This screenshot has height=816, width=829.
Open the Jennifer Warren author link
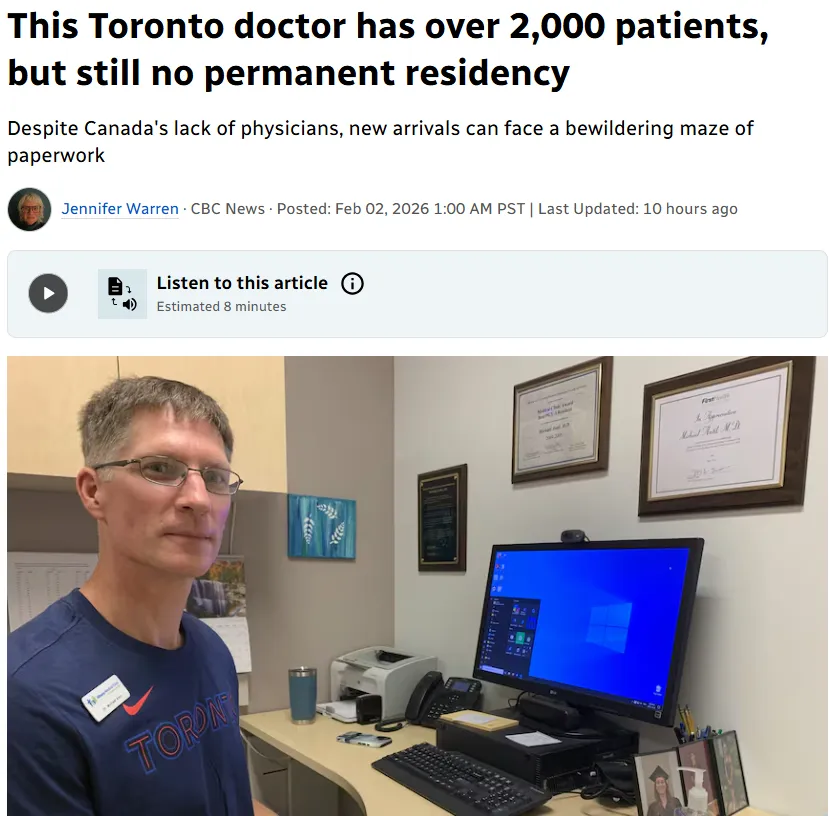(x=120, y=209)
